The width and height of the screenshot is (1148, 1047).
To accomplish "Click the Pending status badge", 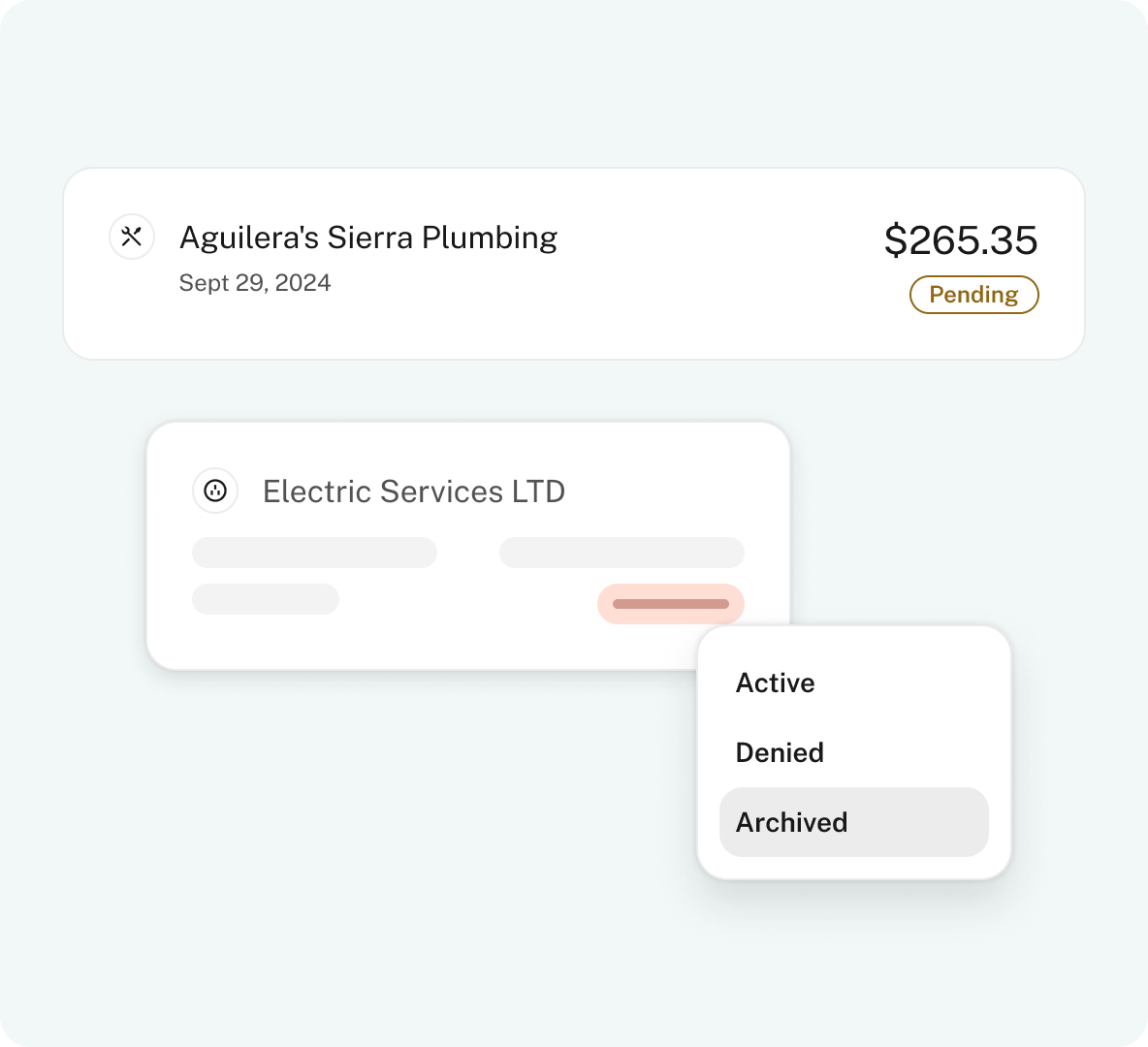I will click(973, 295).
